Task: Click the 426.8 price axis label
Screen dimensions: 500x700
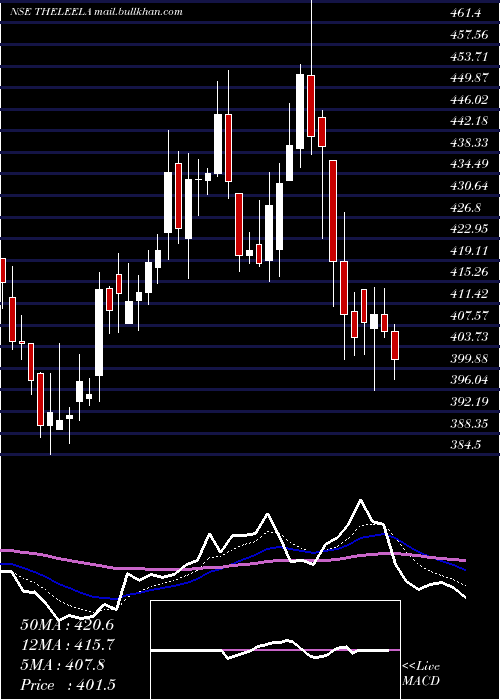Action: pos(466,208)
